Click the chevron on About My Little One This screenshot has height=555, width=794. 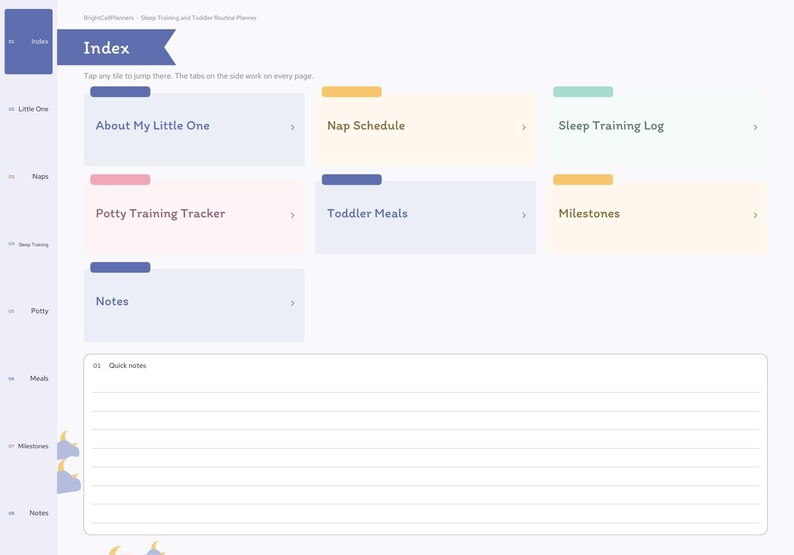coord(292,127)
